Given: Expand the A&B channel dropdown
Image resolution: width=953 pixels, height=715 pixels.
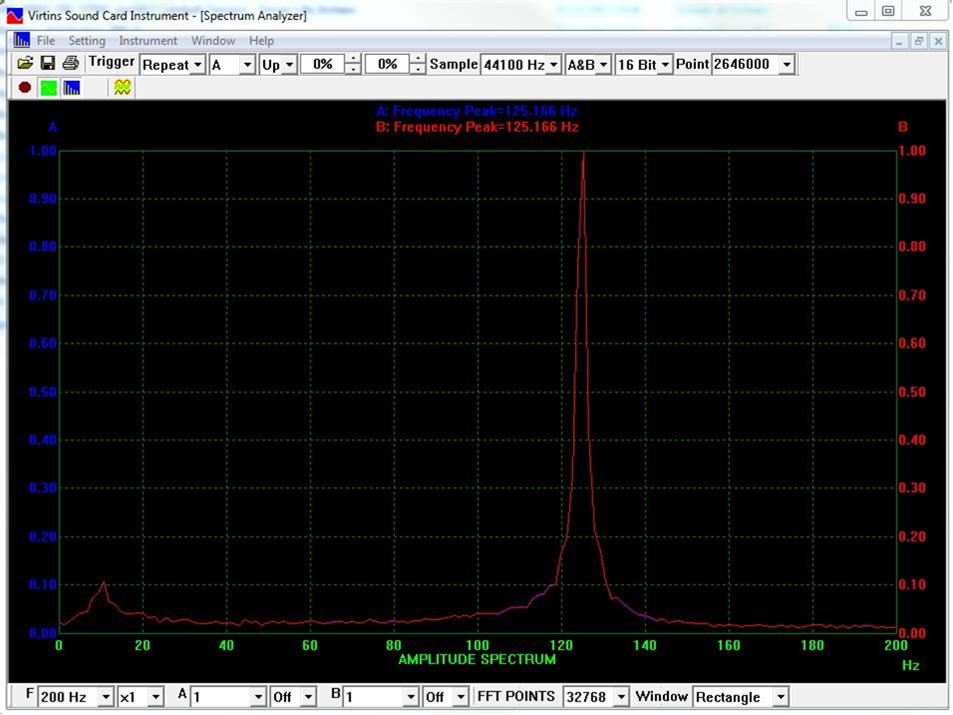Looking at the screenshot, I should [603, 64].
